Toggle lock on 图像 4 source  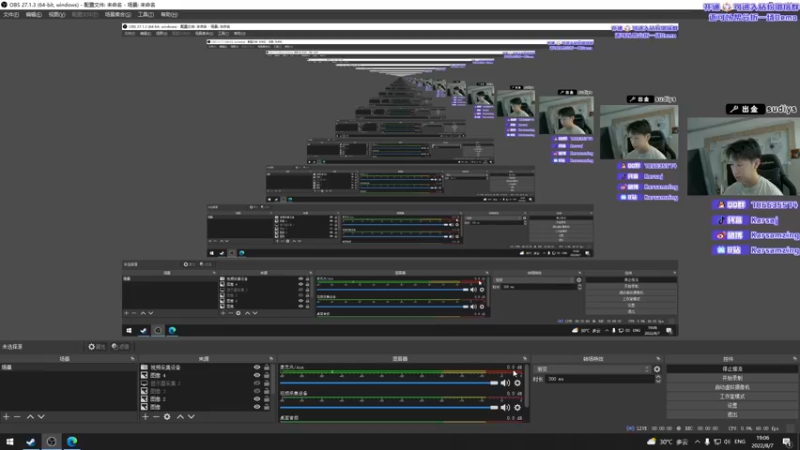click(266, 376)
